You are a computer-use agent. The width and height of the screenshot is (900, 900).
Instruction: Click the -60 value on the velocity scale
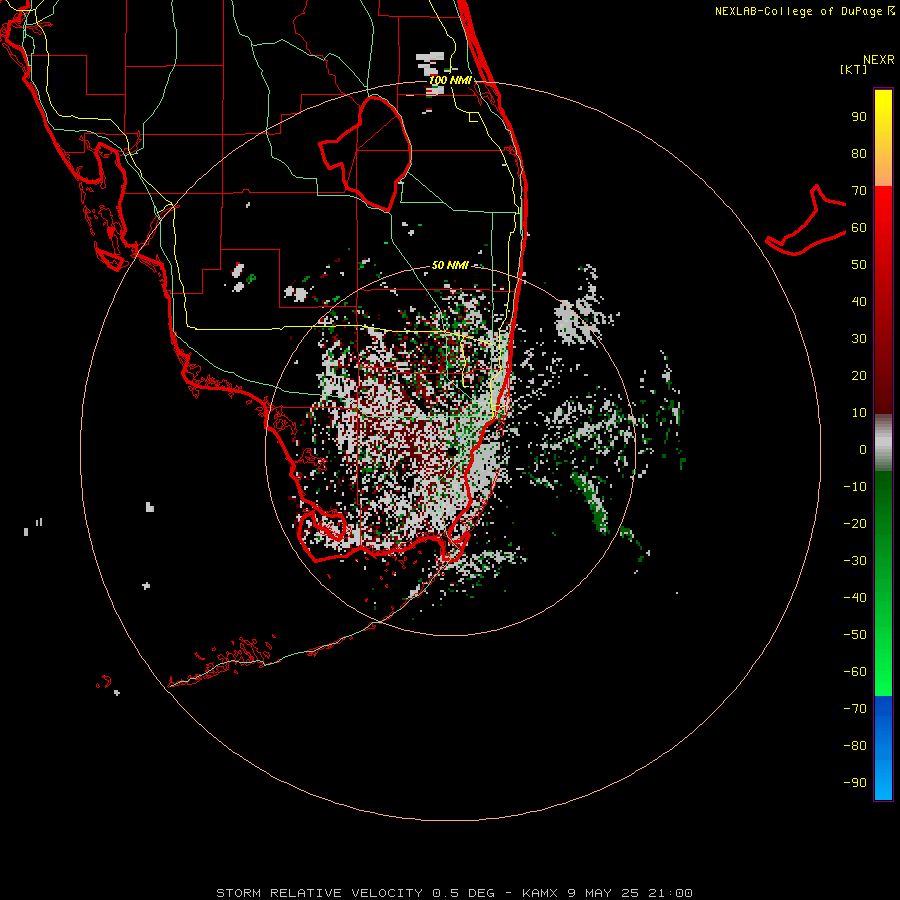(855, 672)
